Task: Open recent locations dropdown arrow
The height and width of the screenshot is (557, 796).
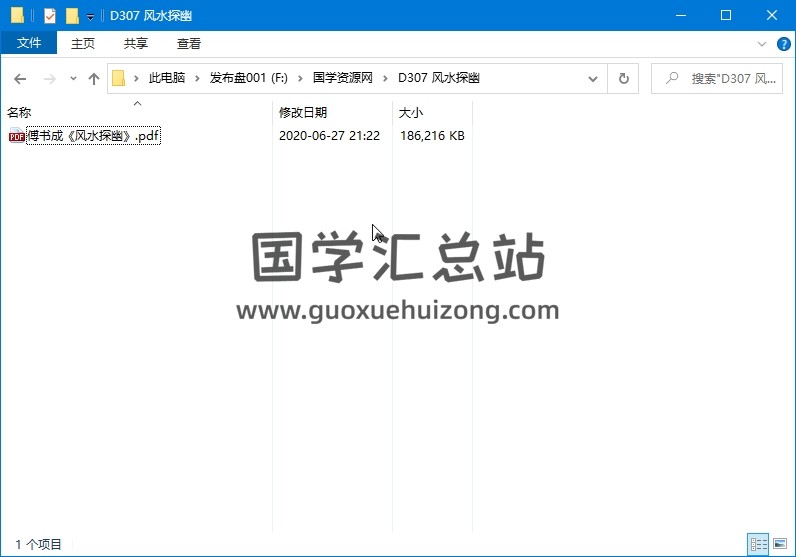Action: click(73, 79)
